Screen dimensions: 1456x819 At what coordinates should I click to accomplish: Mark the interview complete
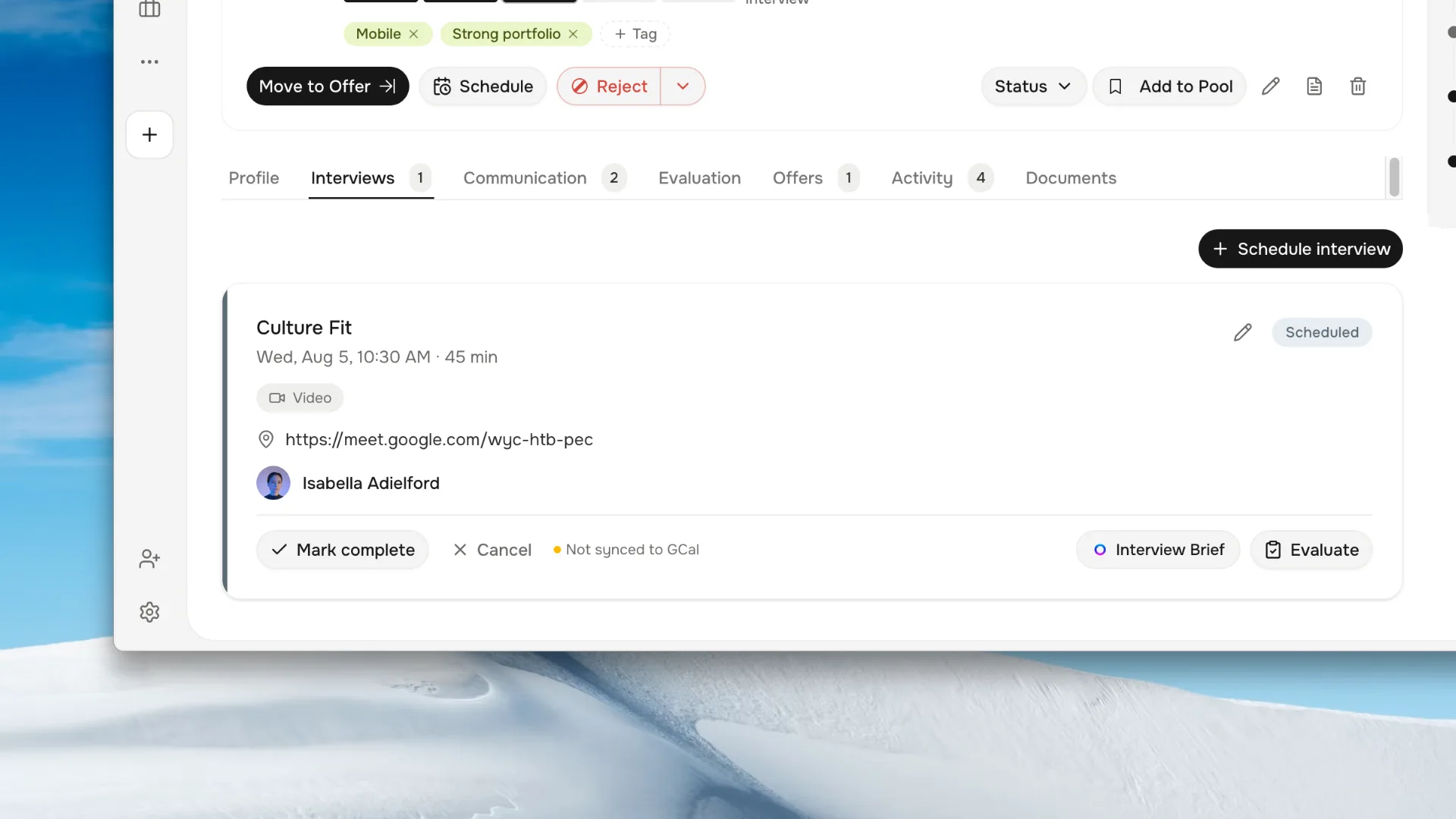[x=343, y=550]
